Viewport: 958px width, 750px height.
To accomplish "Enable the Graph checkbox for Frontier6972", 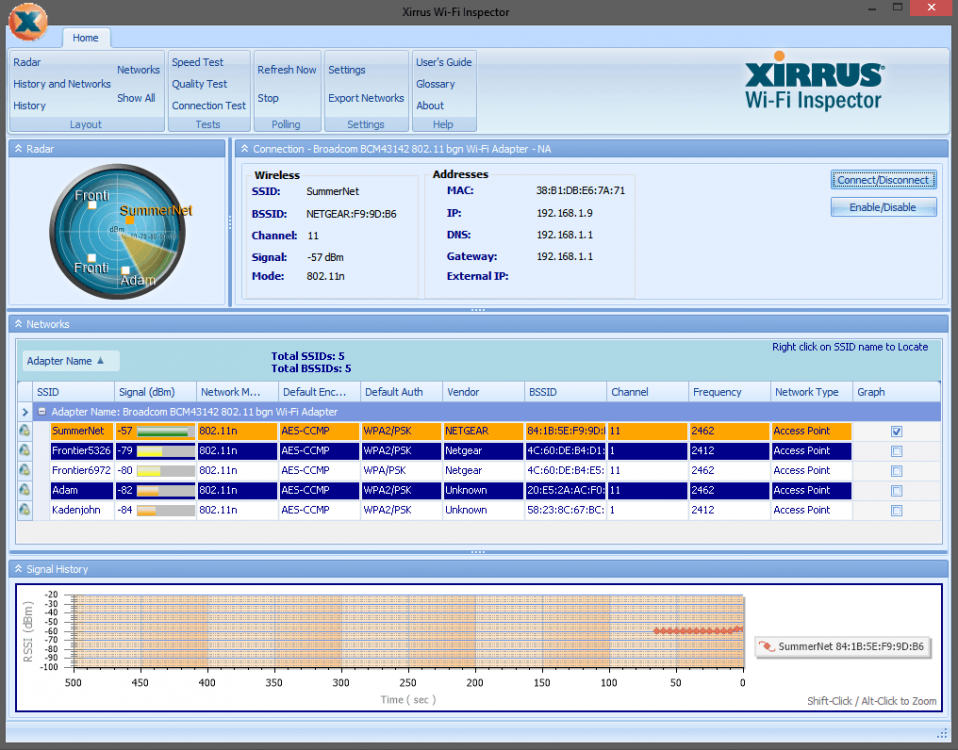I will pos(896,471).
